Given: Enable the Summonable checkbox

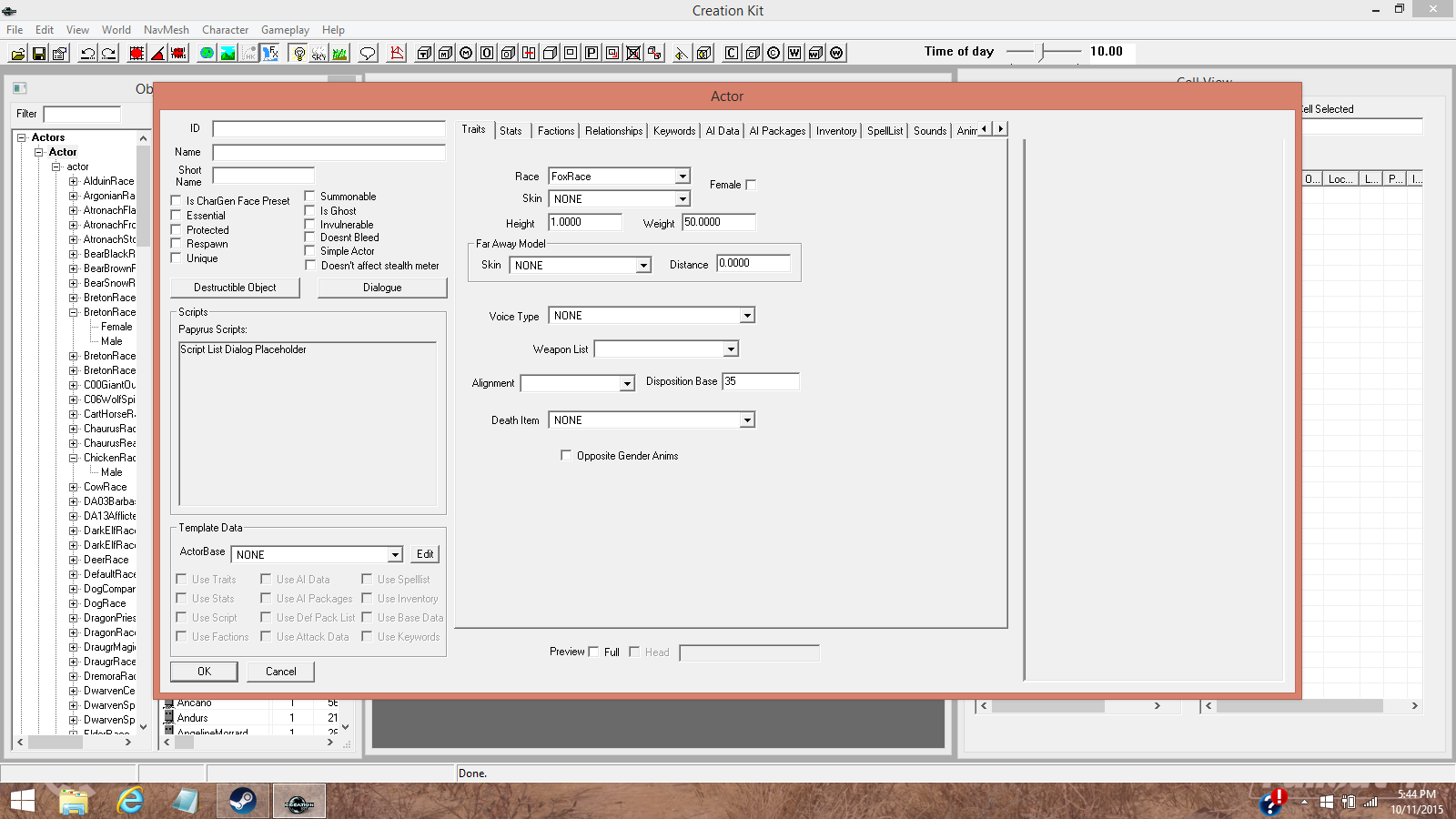Looking at the screenshot, I should coord(310,197).
